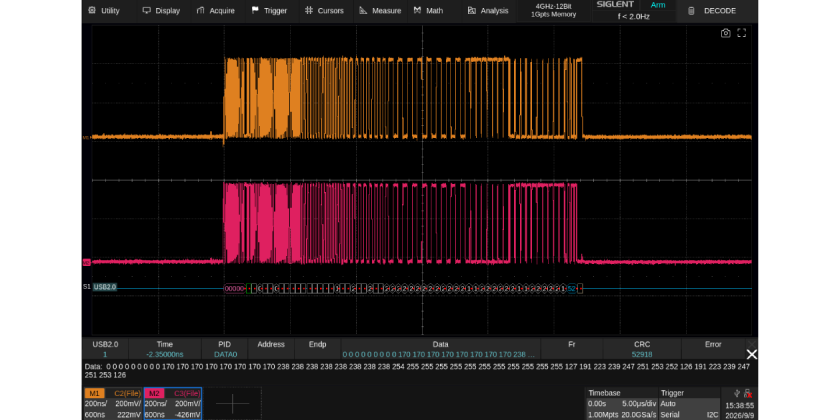Viewport: 840px width, 420px height.
Task: Click the CRC column header
Action: tap(642, 344)
